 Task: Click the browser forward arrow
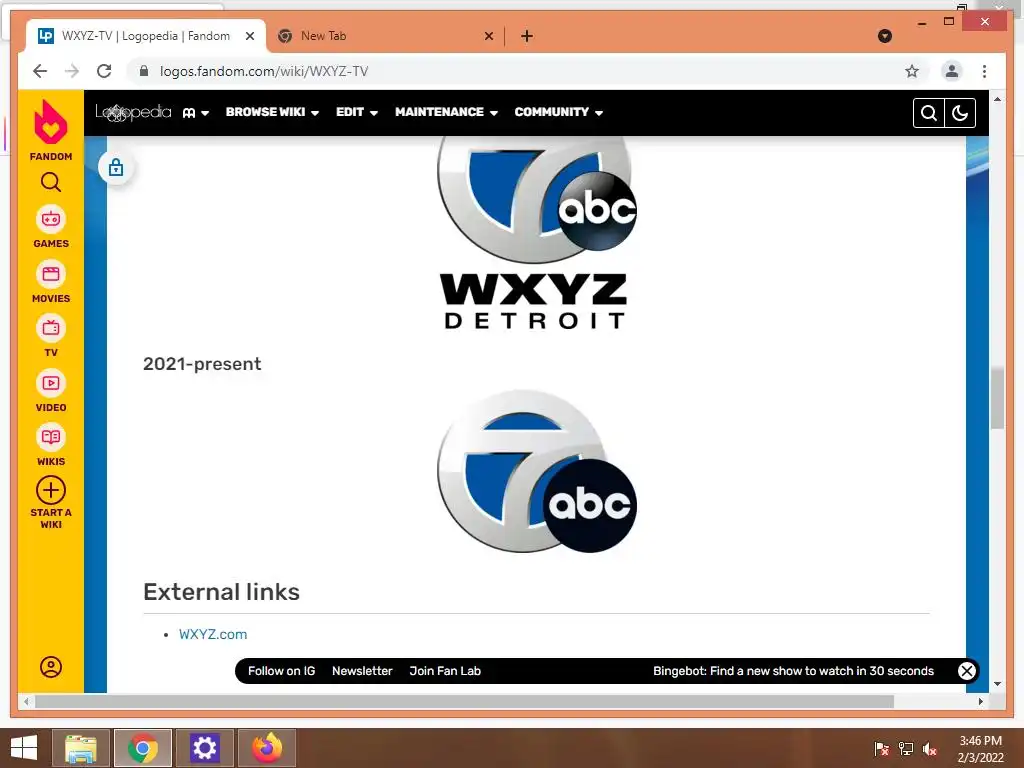tap(72, 71)
